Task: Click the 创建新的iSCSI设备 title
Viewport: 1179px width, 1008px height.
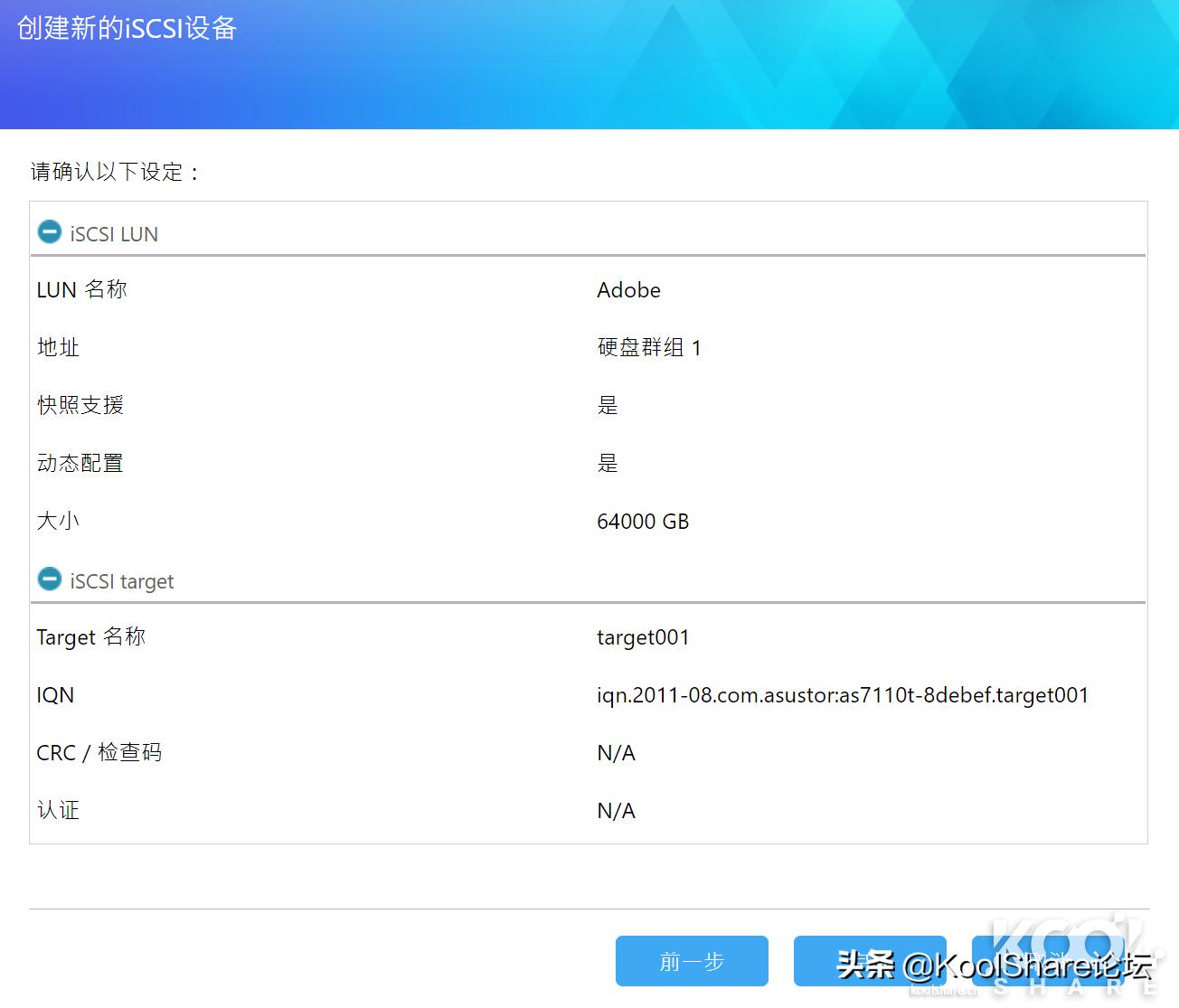Action: pyautogui.click(x=125, y=29)
